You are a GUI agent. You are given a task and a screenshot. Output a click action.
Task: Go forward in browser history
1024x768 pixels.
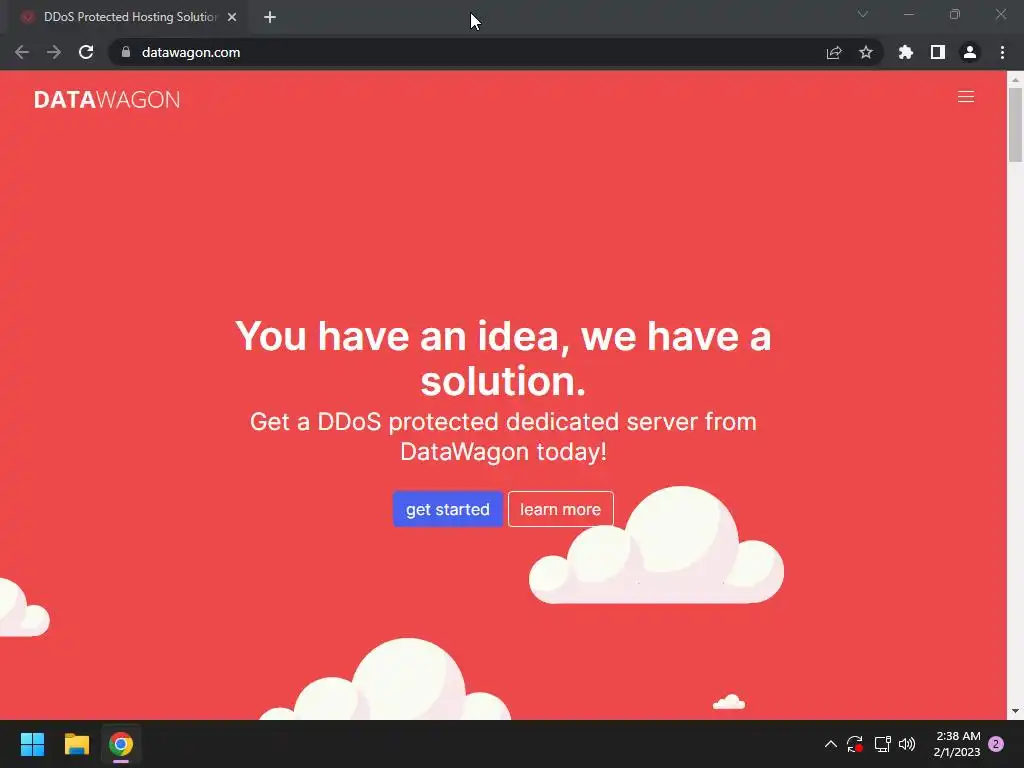[54, 52]
